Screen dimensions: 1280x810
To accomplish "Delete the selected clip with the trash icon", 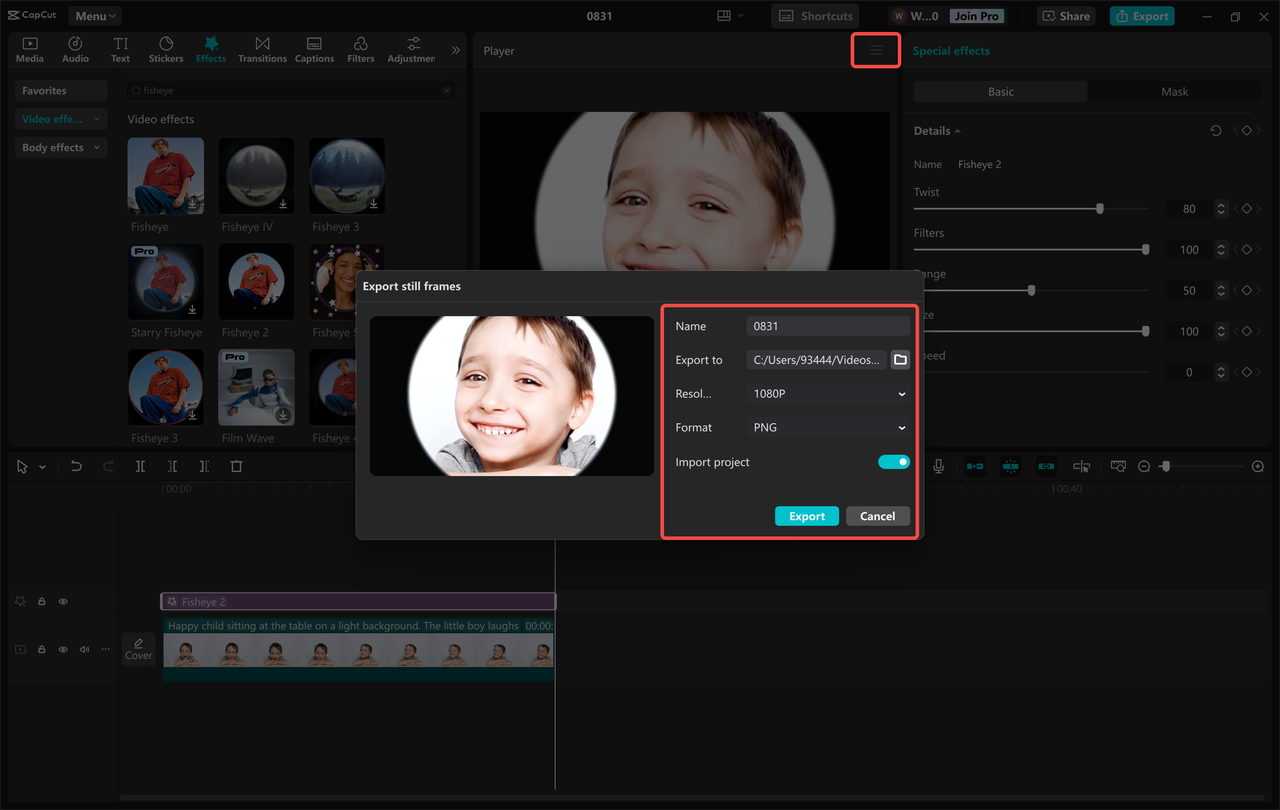I will click(x=236, y=466).
